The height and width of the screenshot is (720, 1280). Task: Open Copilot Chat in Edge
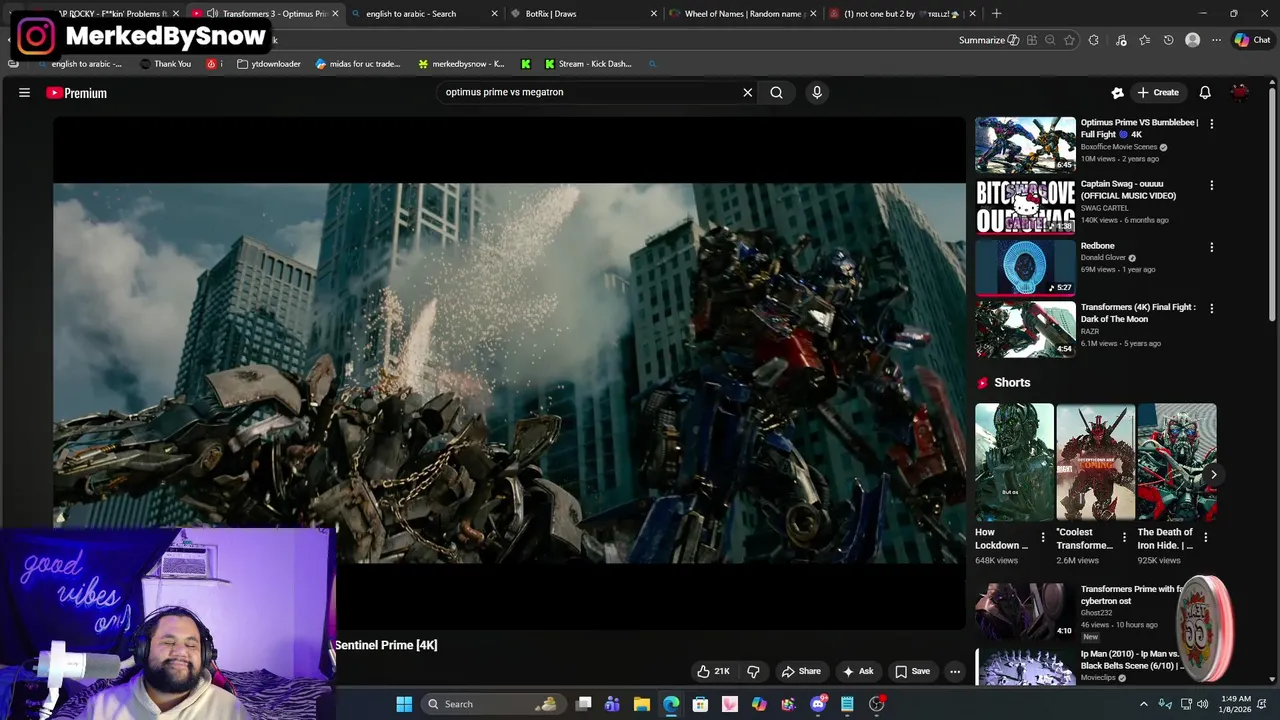(1251, 40)
